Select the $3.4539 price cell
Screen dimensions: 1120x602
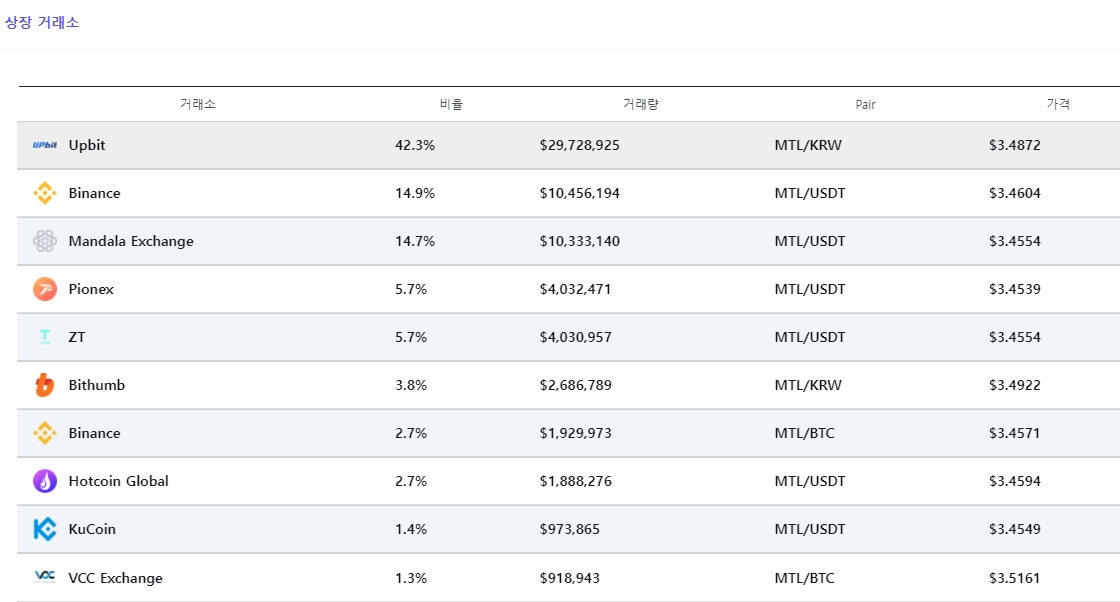[1014, 289]
